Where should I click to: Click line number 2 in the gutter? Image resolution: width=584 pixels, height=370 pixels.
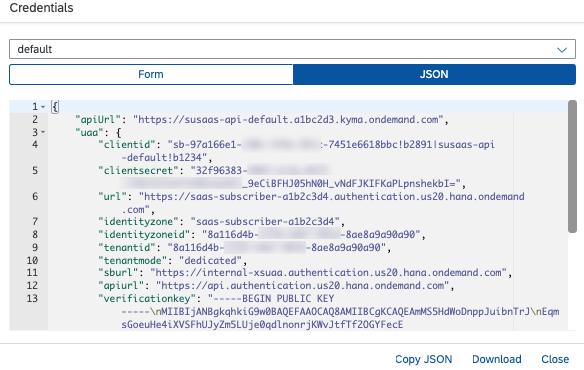(x=35, y=120)
